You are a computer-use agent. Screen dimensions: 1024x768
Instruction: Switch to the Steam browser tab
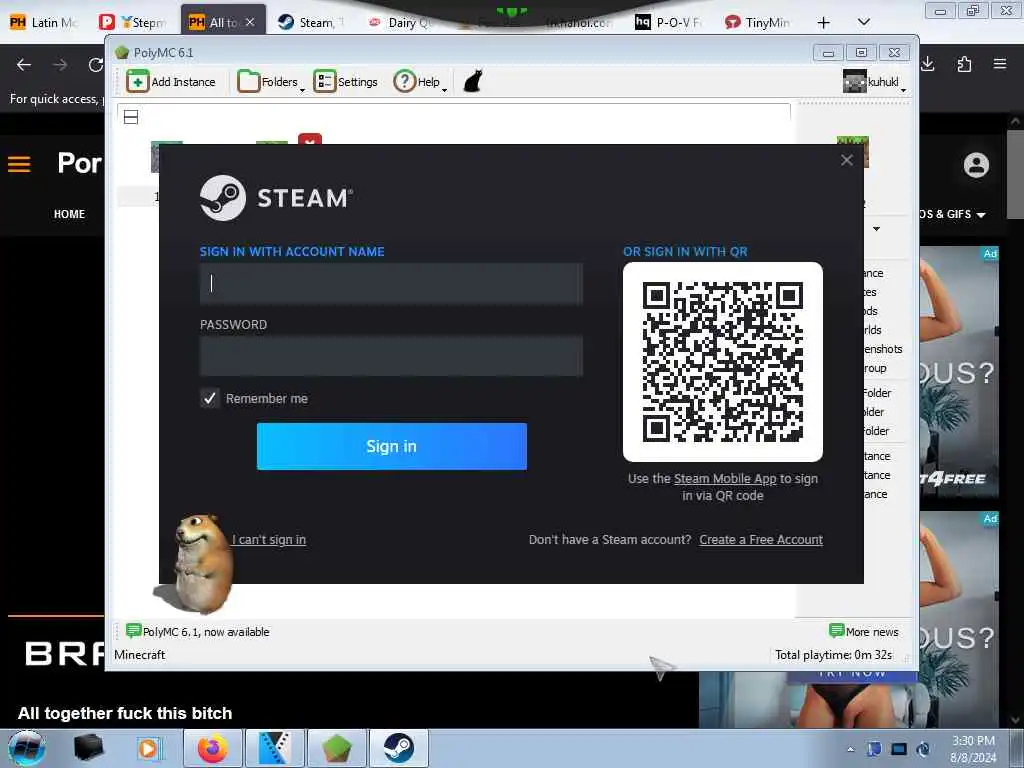point(311,22)
